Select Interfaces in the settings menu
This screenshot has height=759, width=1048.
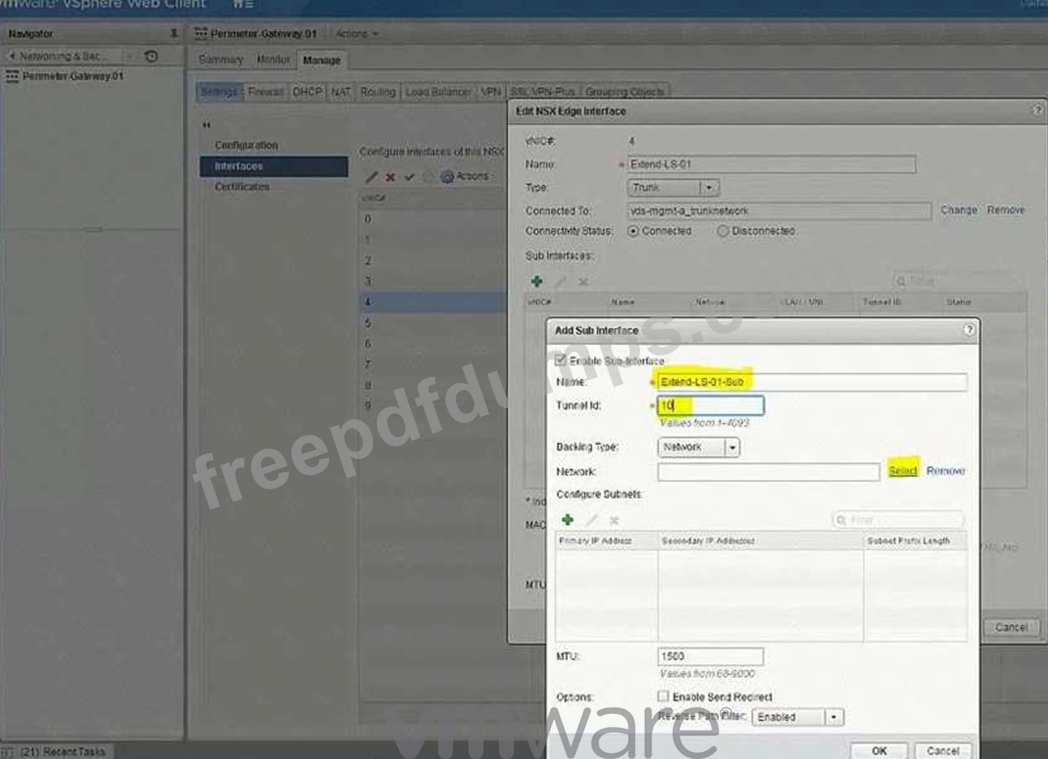[x=274, y=166]
